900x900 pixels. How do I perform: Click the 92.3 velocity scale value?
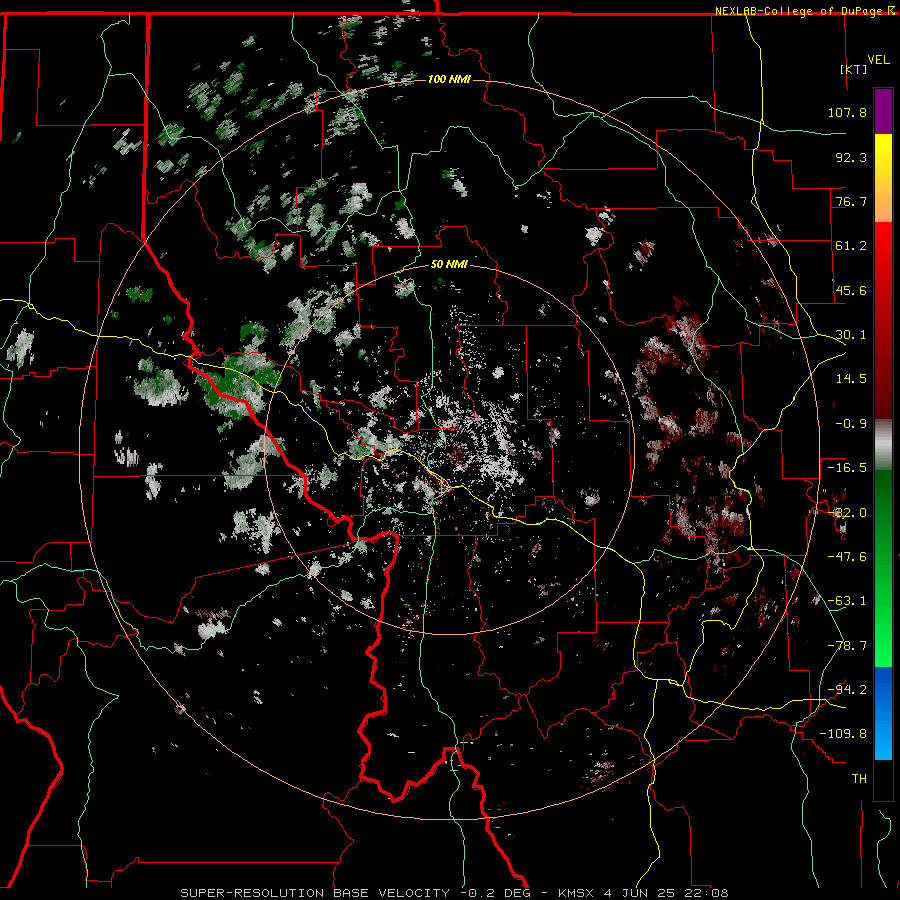pos(851,157)
